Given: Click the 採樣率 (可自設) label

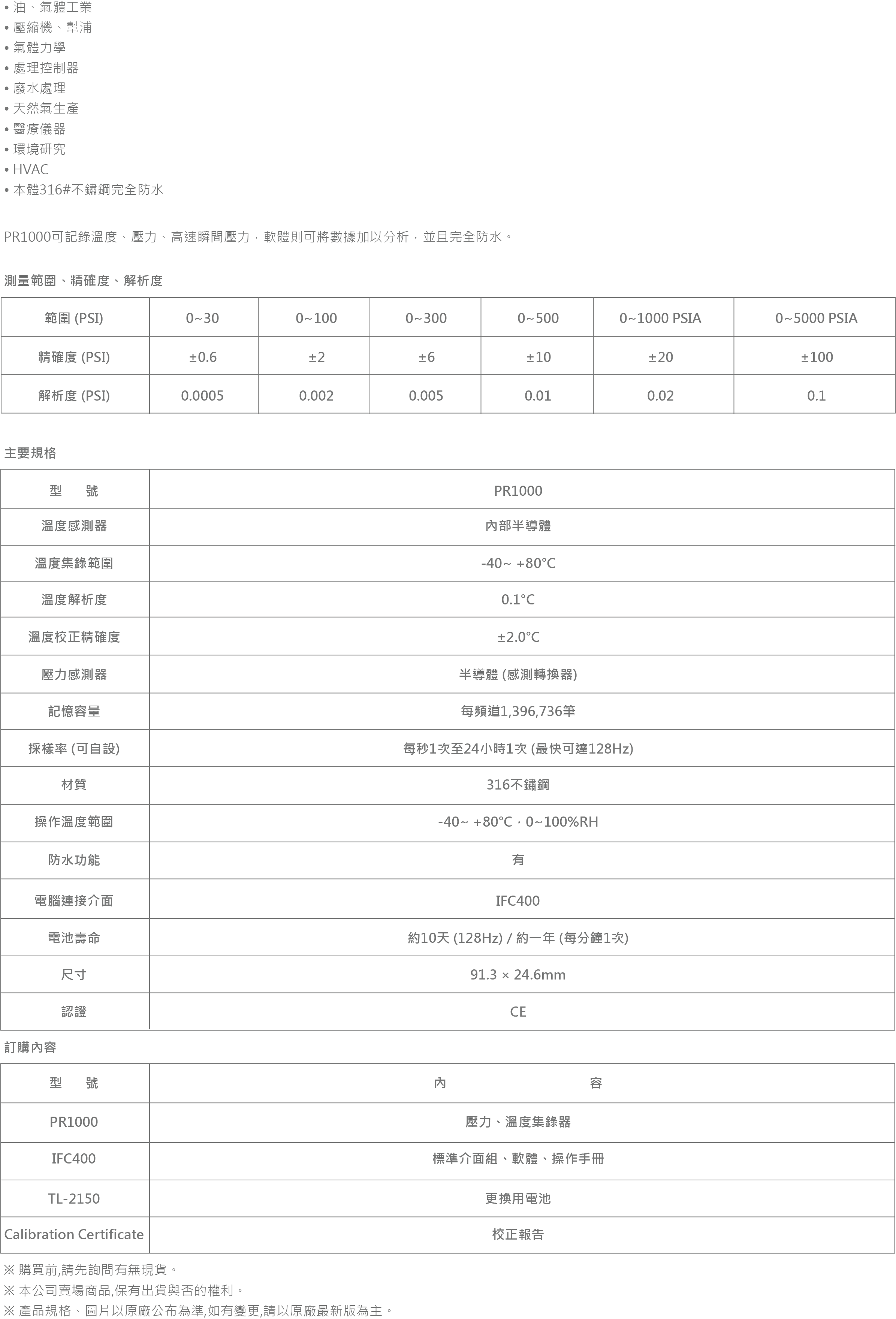Looking at the screenshot, I should click(74, 749).
